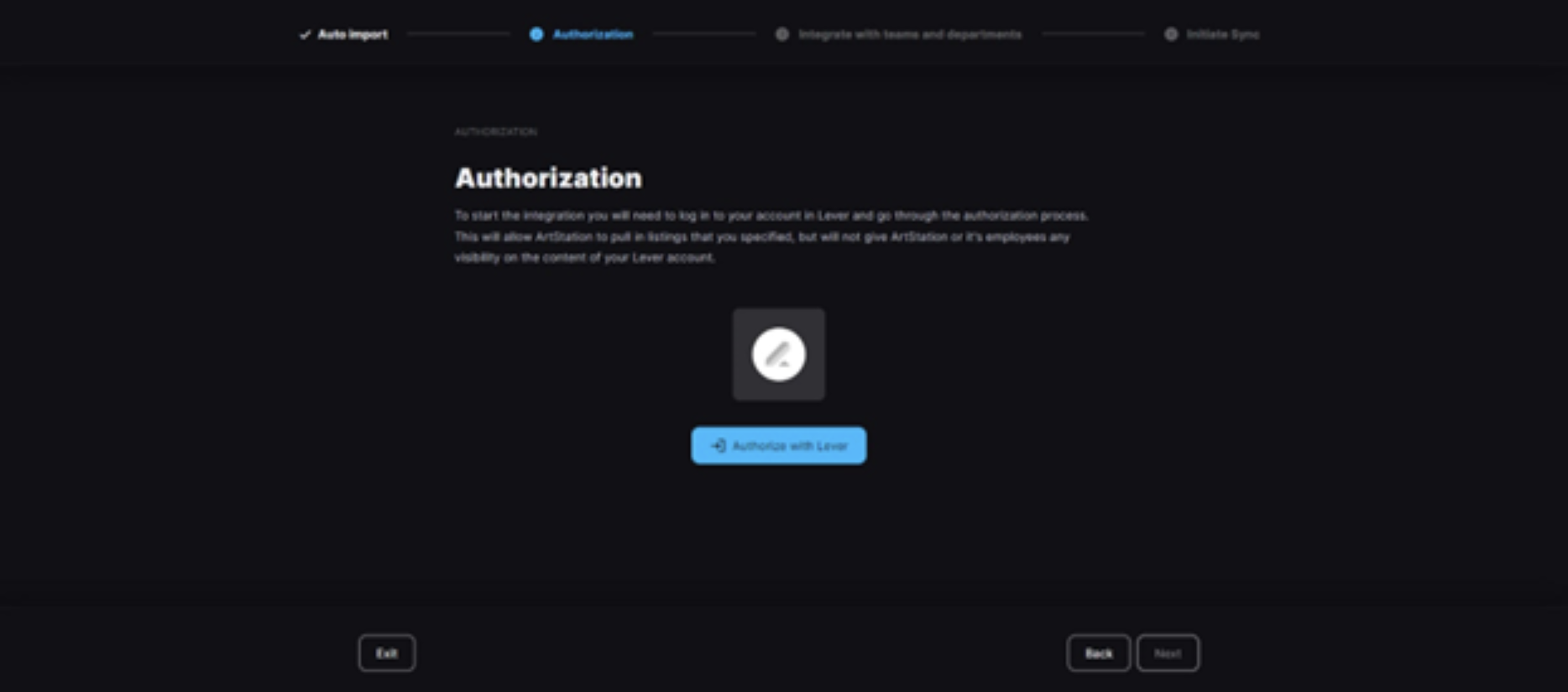Click progress line before Initiate Sync step
Image resolution: width=1568 pixels, height=692 pixels.
pyautogui.click(x=1093, y=34)
